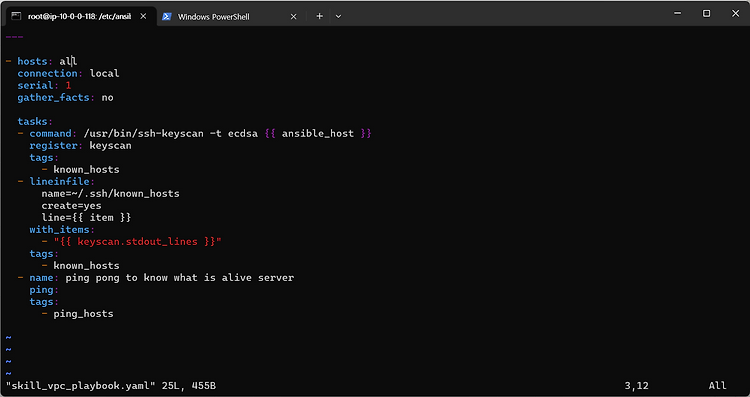Switch to the root@ip-10-0-0-118 terminal tab

coord(79,16)
